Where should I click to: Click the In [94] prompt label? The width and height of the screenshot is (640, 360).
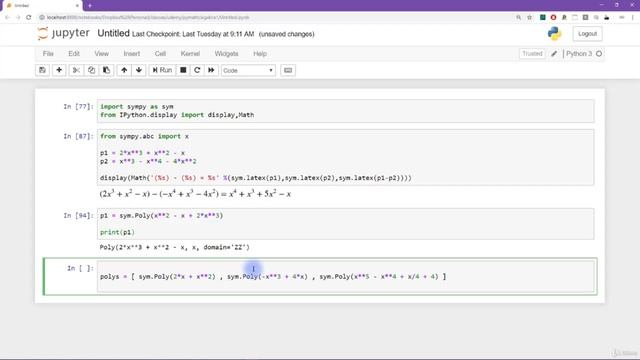(x=78, y=216)
